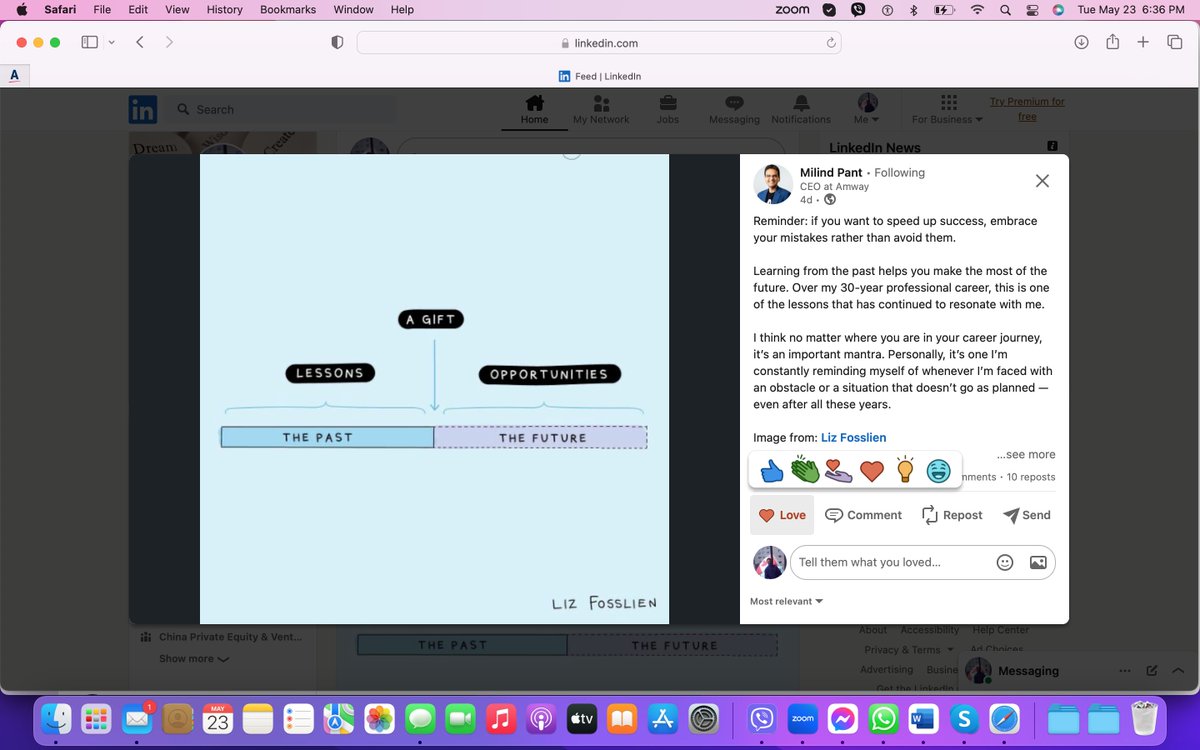Expand Show more in left sidebar
This screenshot has height=750, width=1200.
pyautogui.click(x=193, y=659)
